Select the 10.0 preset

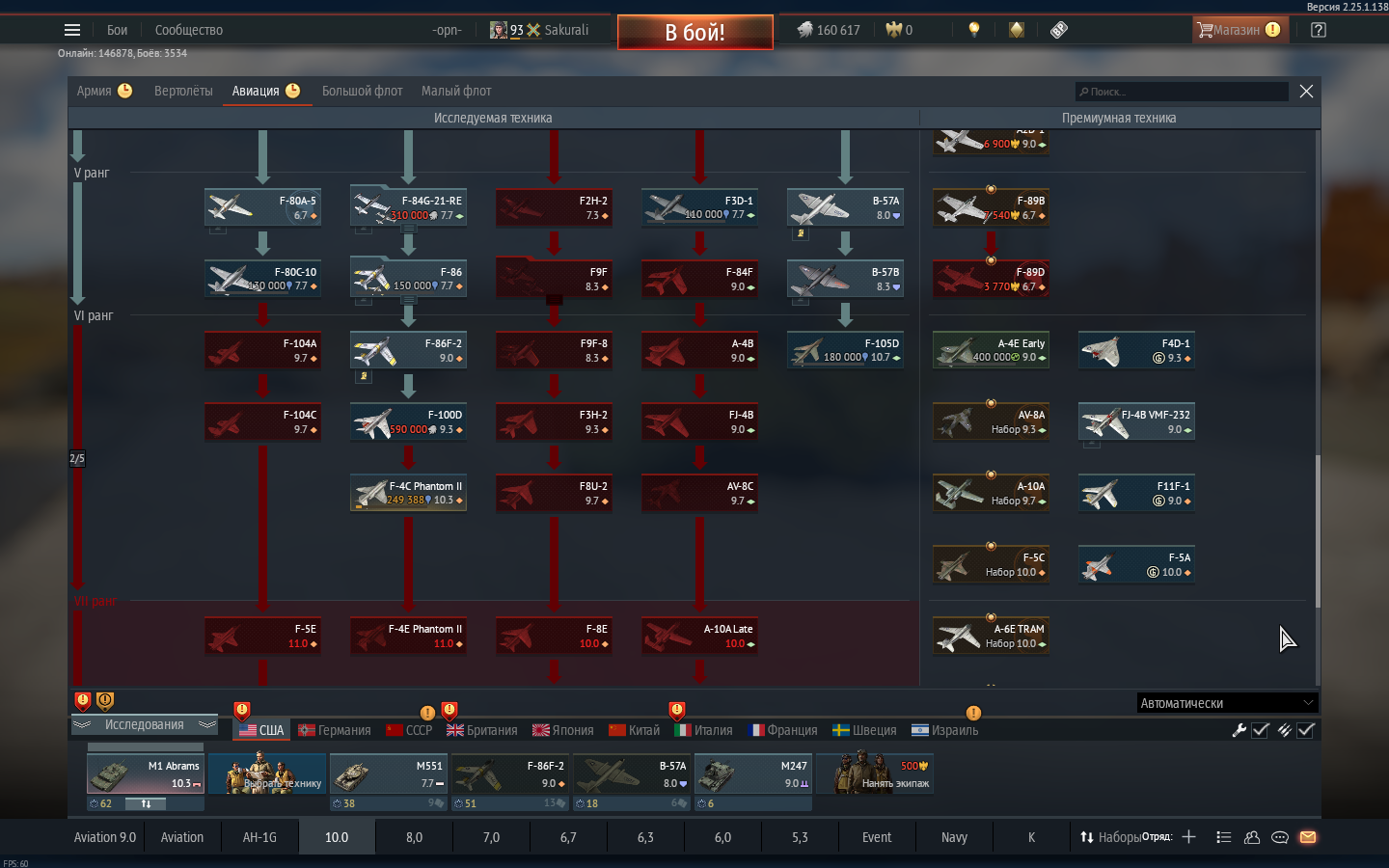click(x=337, y=837)
